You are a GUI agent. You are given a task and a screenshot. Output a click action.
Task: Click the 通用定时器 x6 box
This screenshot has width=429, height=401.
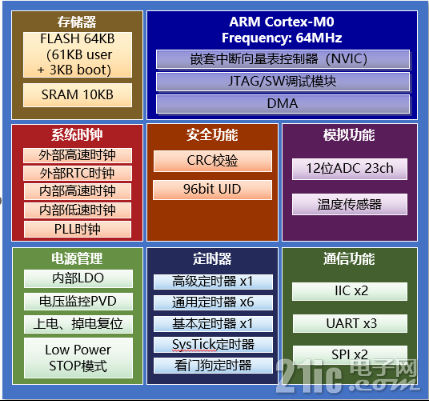coord(213,303)
